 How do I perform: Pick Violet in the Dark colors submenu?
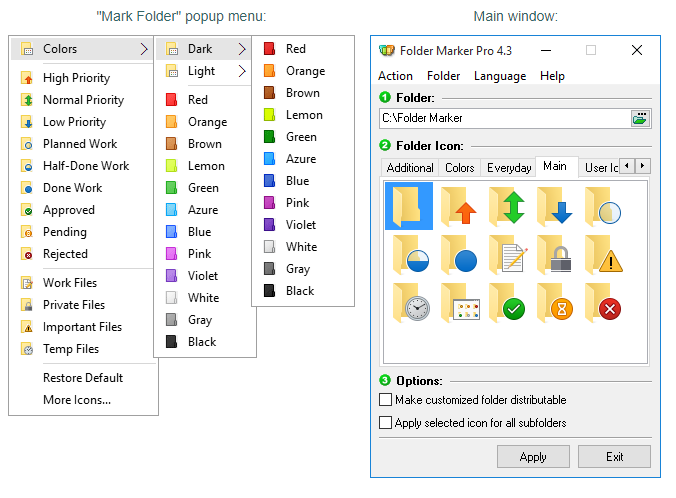[303, 225]
